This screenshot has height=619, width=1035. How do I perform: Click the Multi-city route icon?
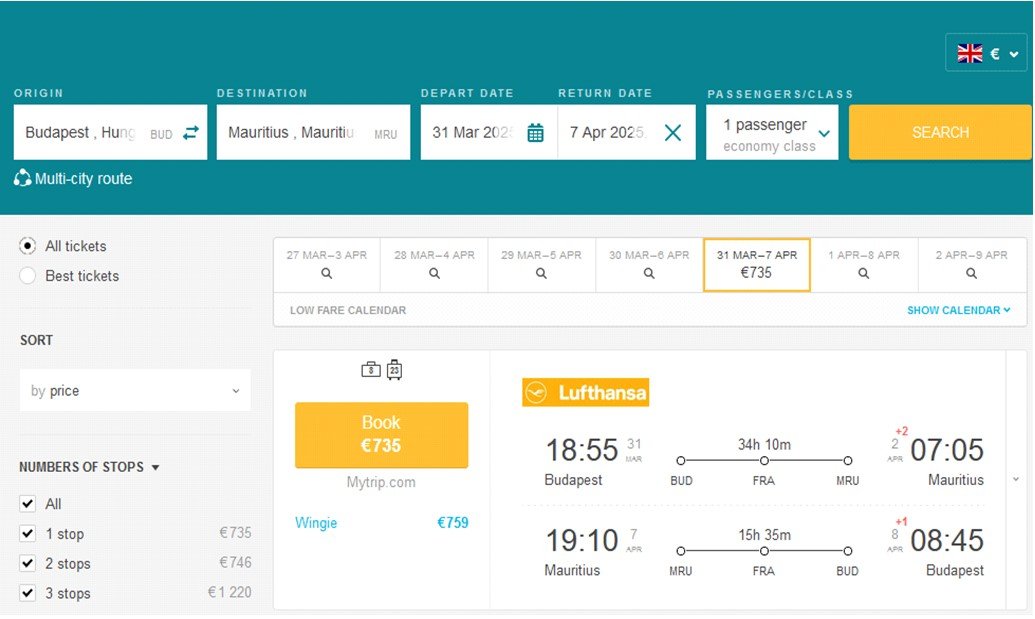(x=22, y=178)
